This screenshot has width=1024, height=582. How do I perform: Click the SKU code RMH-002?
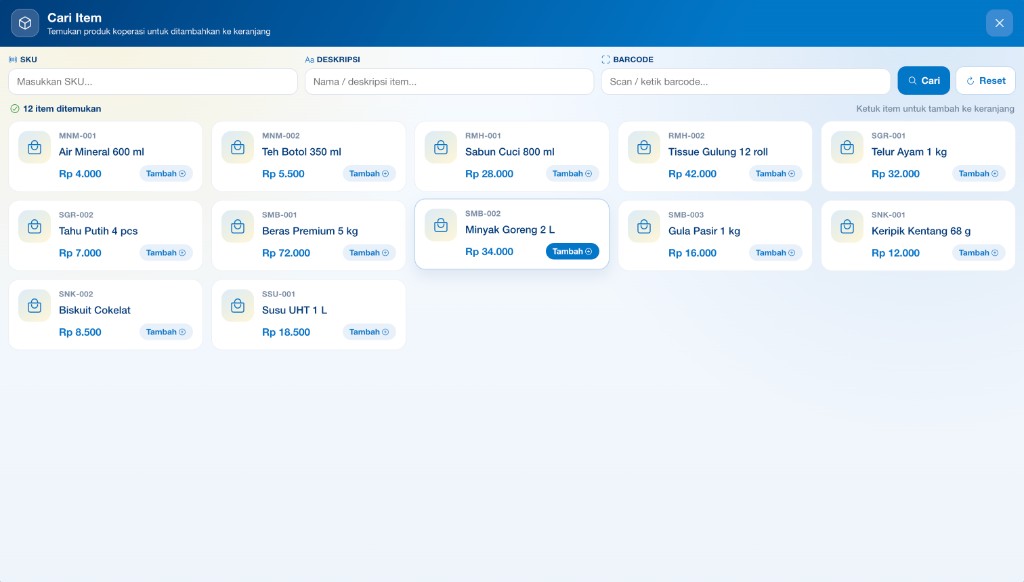[x=686, y=136]
